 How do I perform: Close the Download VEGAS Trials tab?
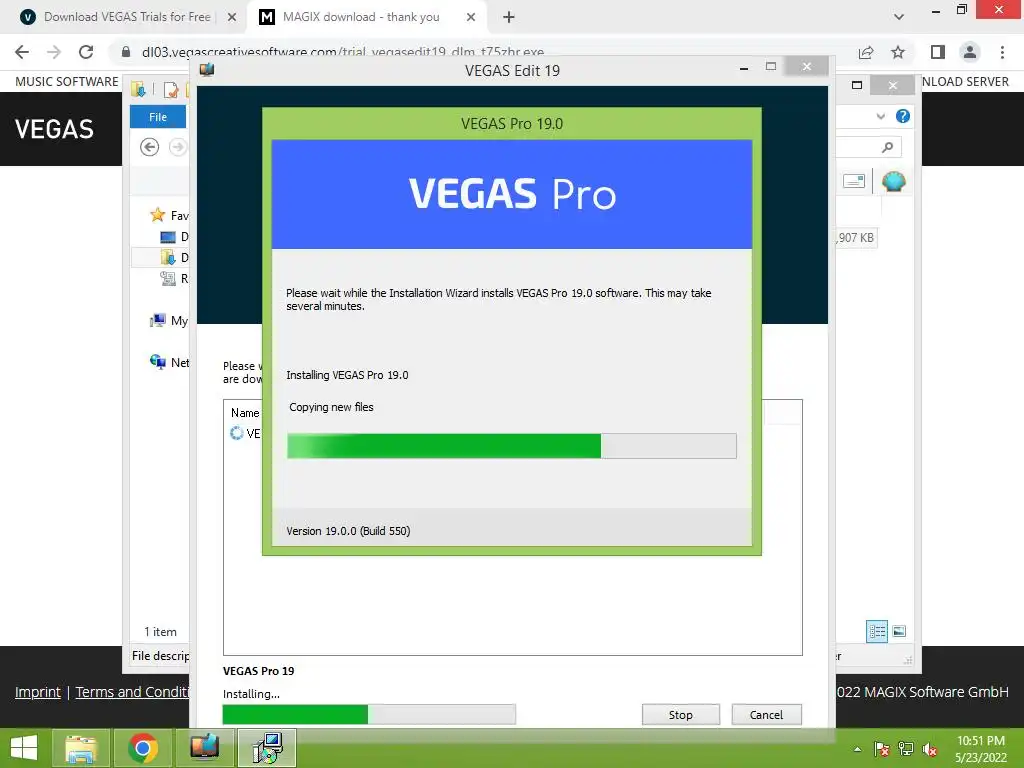(232, 17)
